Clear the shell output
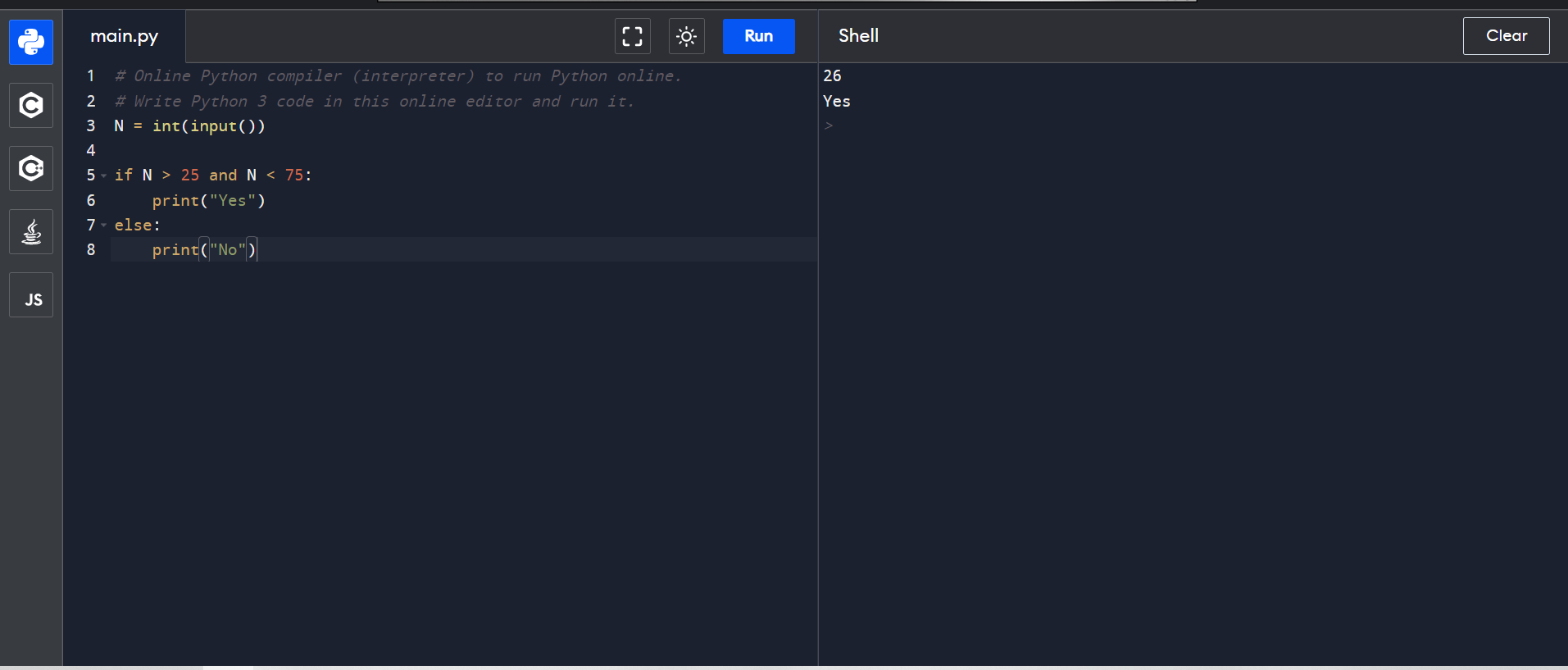The height and width of the screenshot is (670, 1568). [x=1505, y=36]
